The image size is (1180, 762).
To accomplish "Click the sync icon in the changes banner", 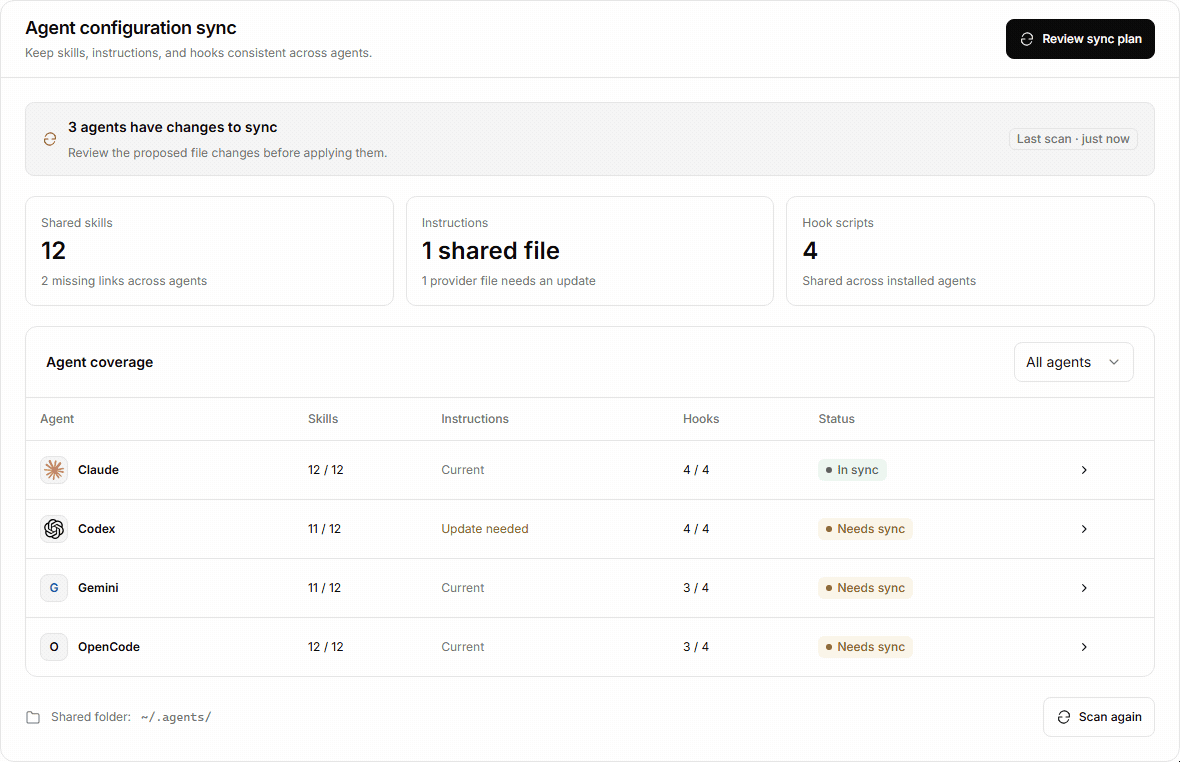I will (50, 139).
